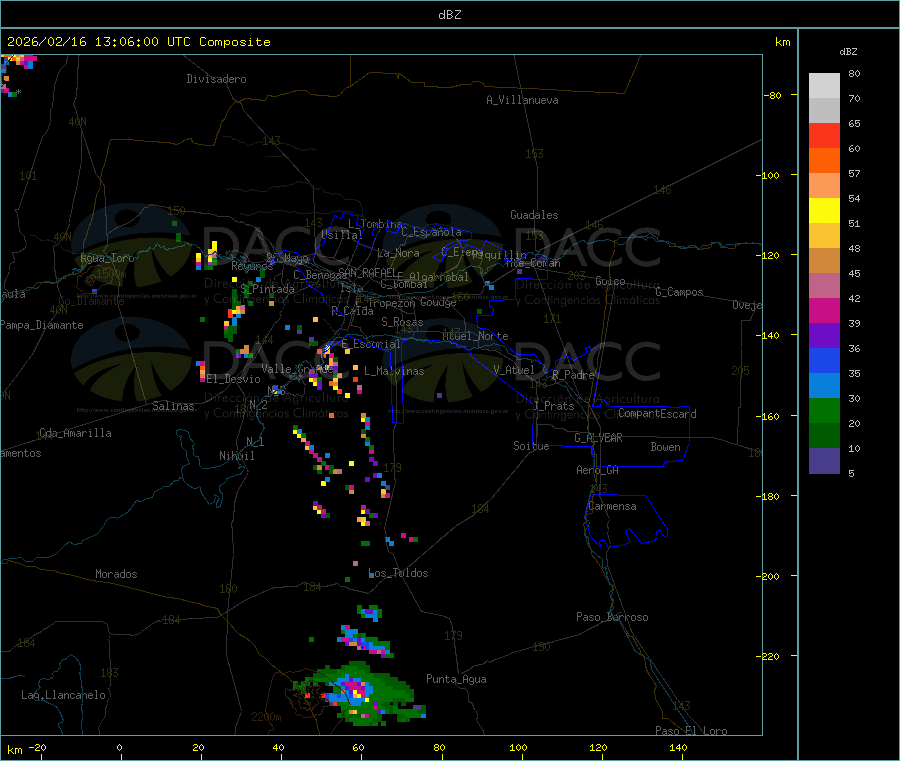900x761 pixels.
Task: Click the Aero_GA label
Action: 598,470
